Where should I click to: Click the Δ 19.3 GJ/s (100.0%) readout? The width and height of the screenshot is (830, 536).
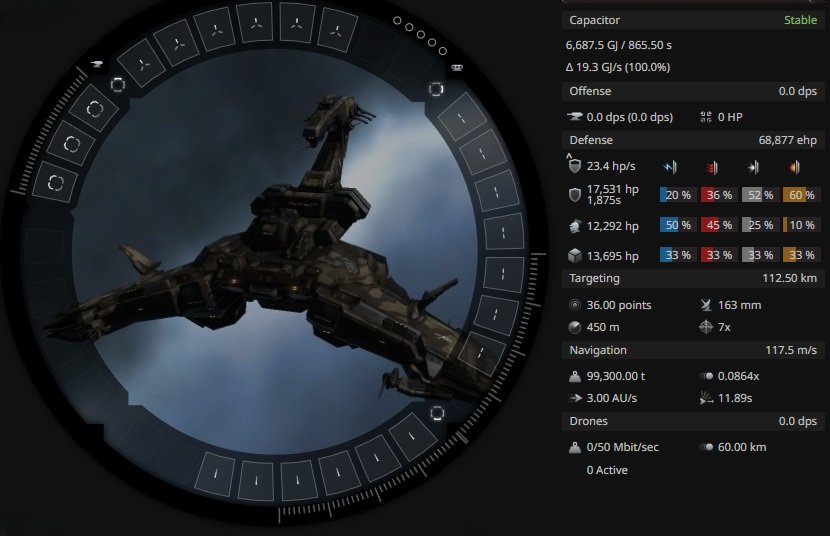click(x=618, y=67)
